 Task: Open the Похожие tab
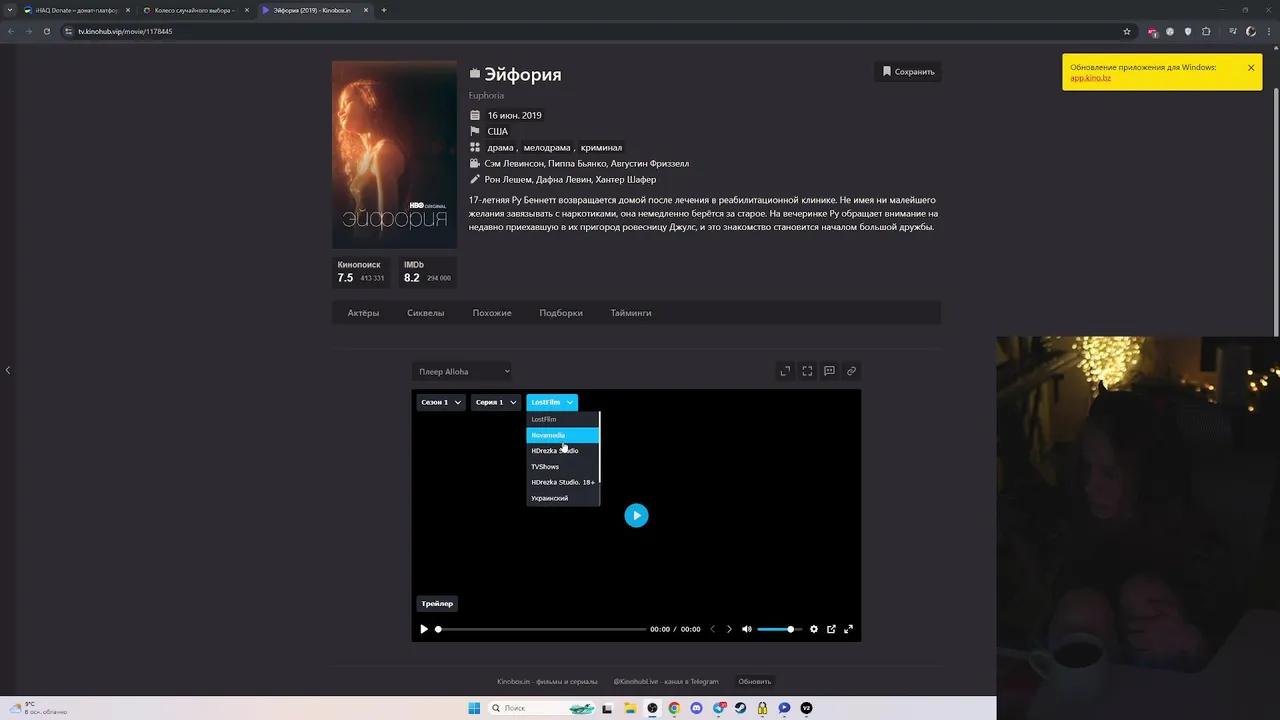coord(492,313)
